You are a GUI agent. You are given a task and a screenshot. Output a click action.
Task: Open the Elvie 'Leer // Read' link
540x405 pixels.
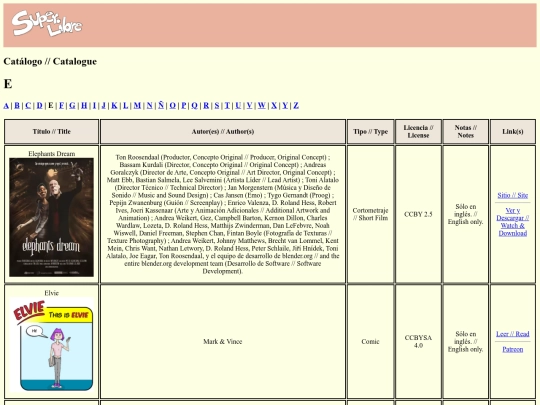(512, 334)
